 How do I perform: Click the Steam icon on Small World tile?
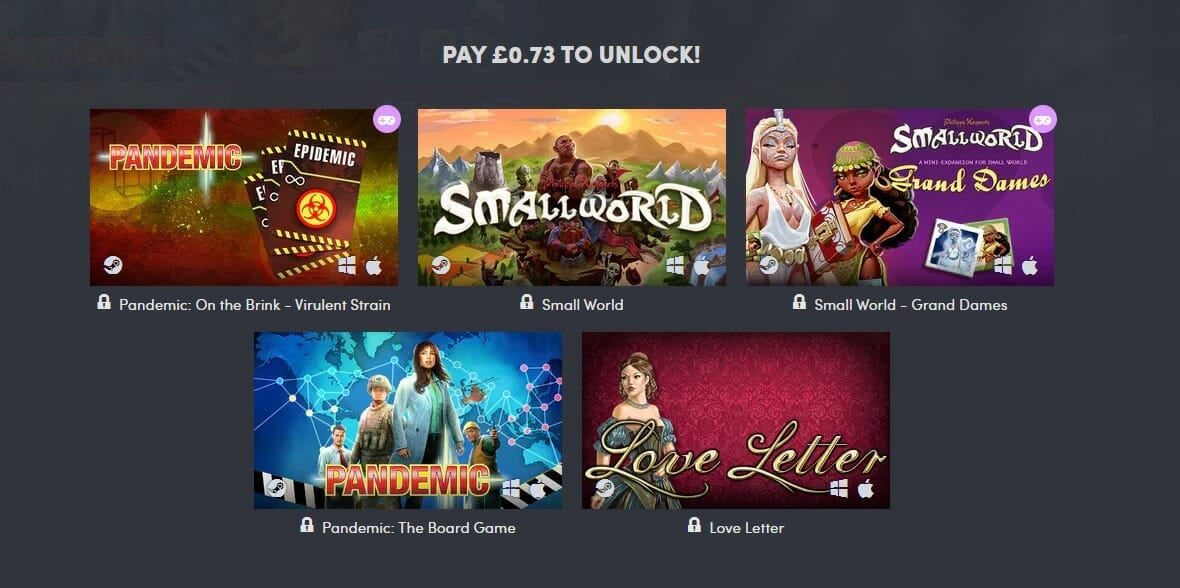pos(441,265)
